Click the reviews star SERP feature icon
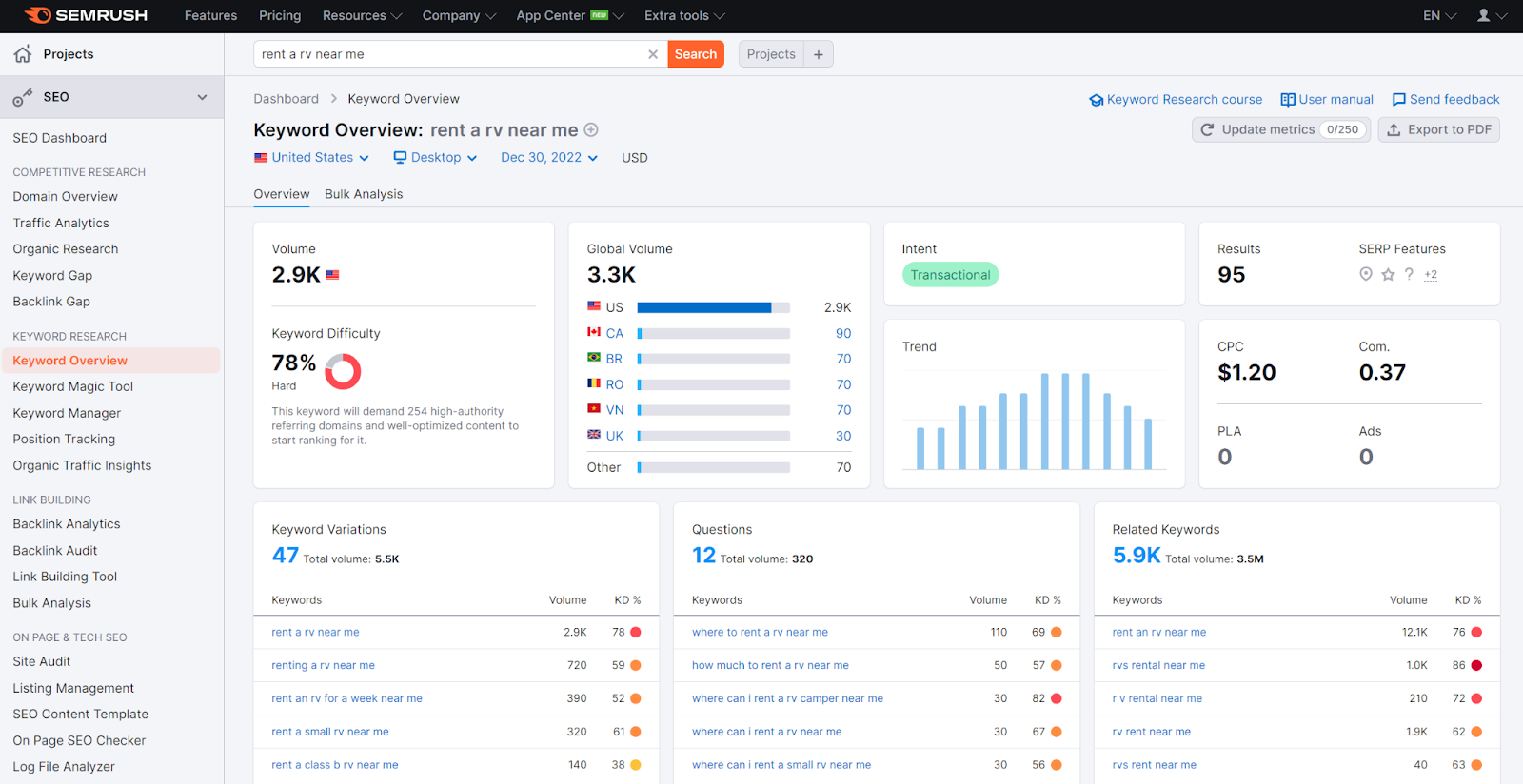Viewport: 1523px width, 784px height. coord(1388,274)
